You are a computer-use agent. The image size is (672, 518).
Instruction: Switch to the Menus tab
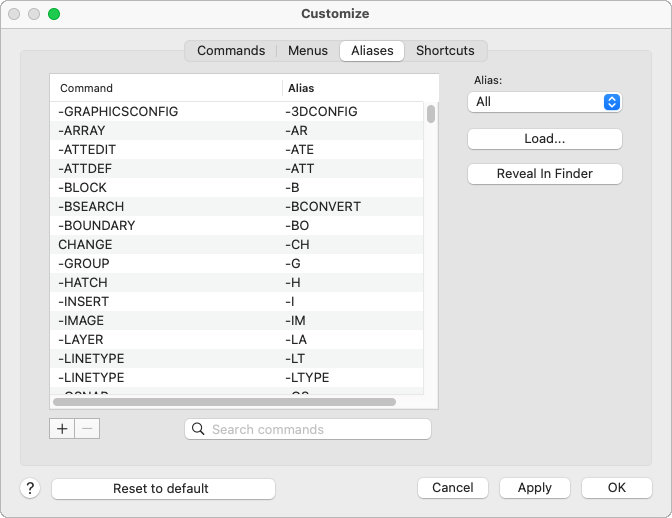coord(308,51)
